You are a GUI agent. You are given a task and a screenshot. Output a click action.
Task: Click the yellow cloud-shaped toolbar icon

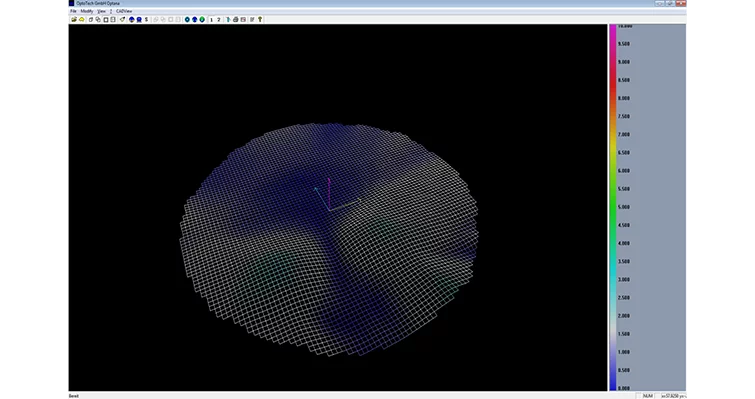pyautogui.click(x=82, y=20)
